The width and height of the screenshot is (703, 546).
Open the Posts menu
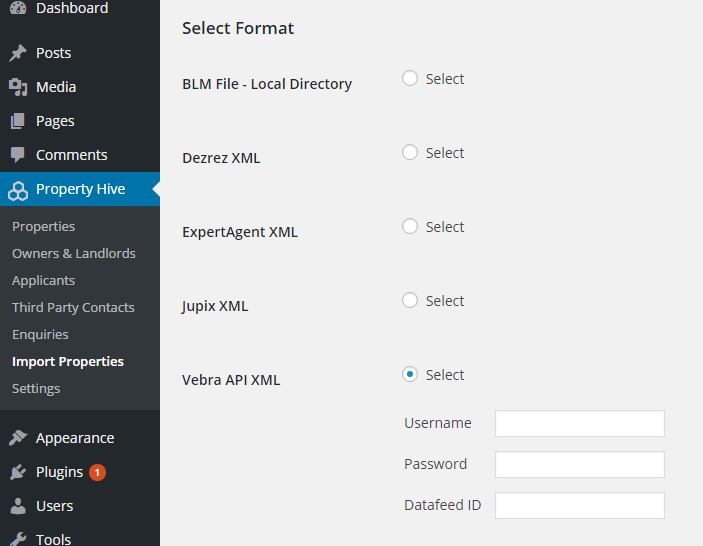(80, 53)
